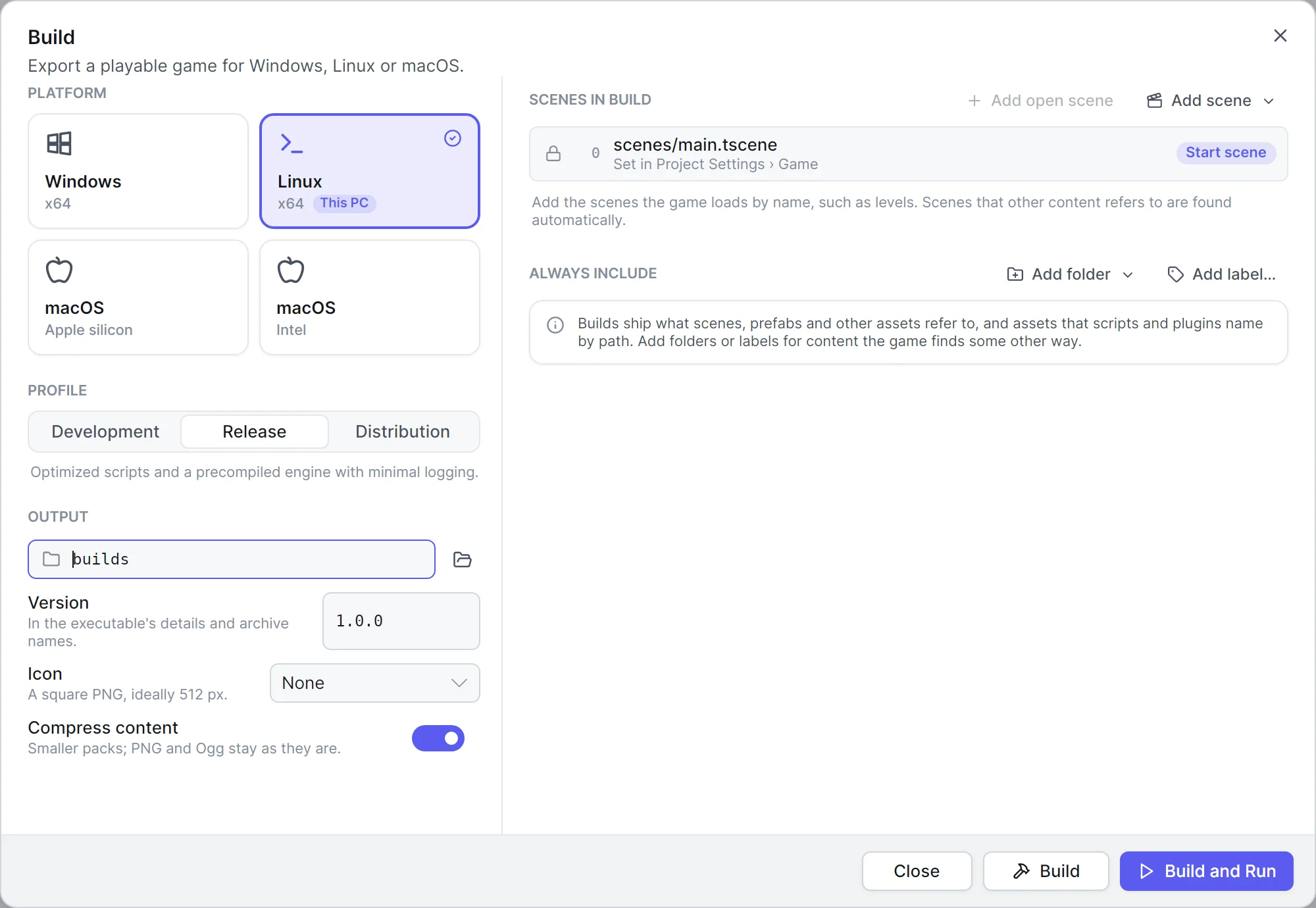
Task: Switch profile to Development
Action: click(x=105, y=432)
